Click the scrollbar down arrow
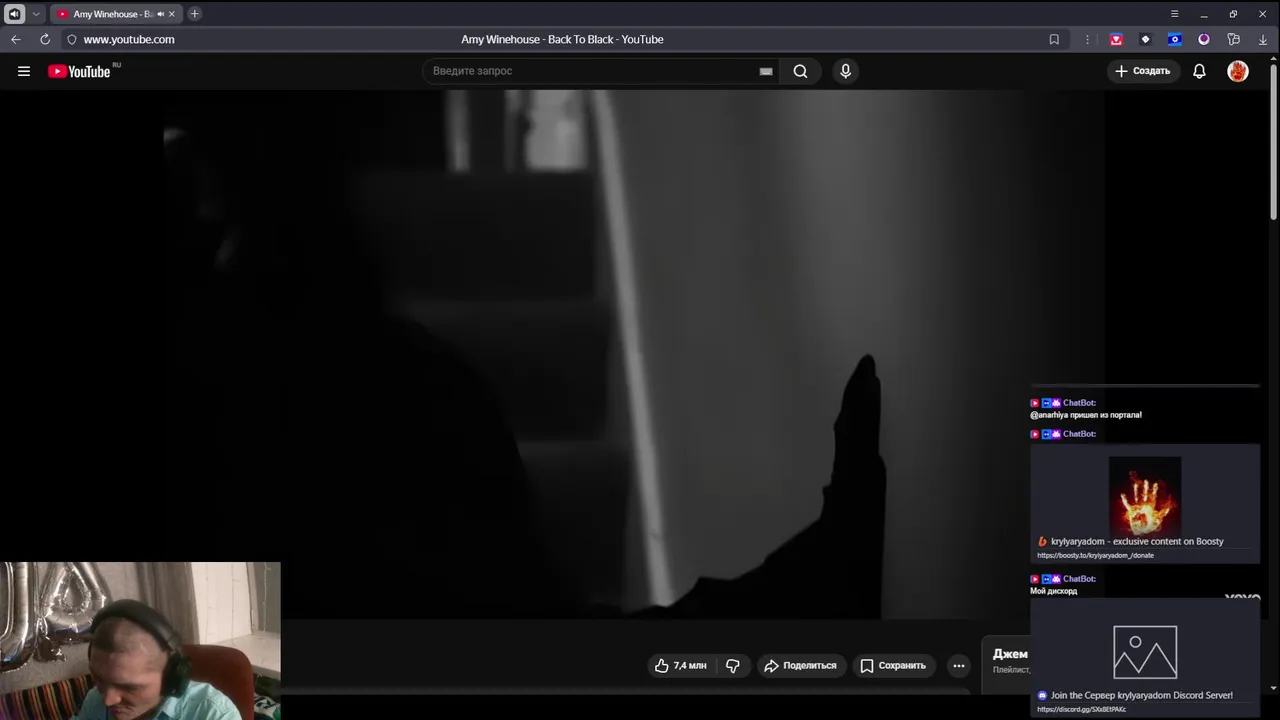The width and height of the screenshot is (1280, 720). 1273,688
